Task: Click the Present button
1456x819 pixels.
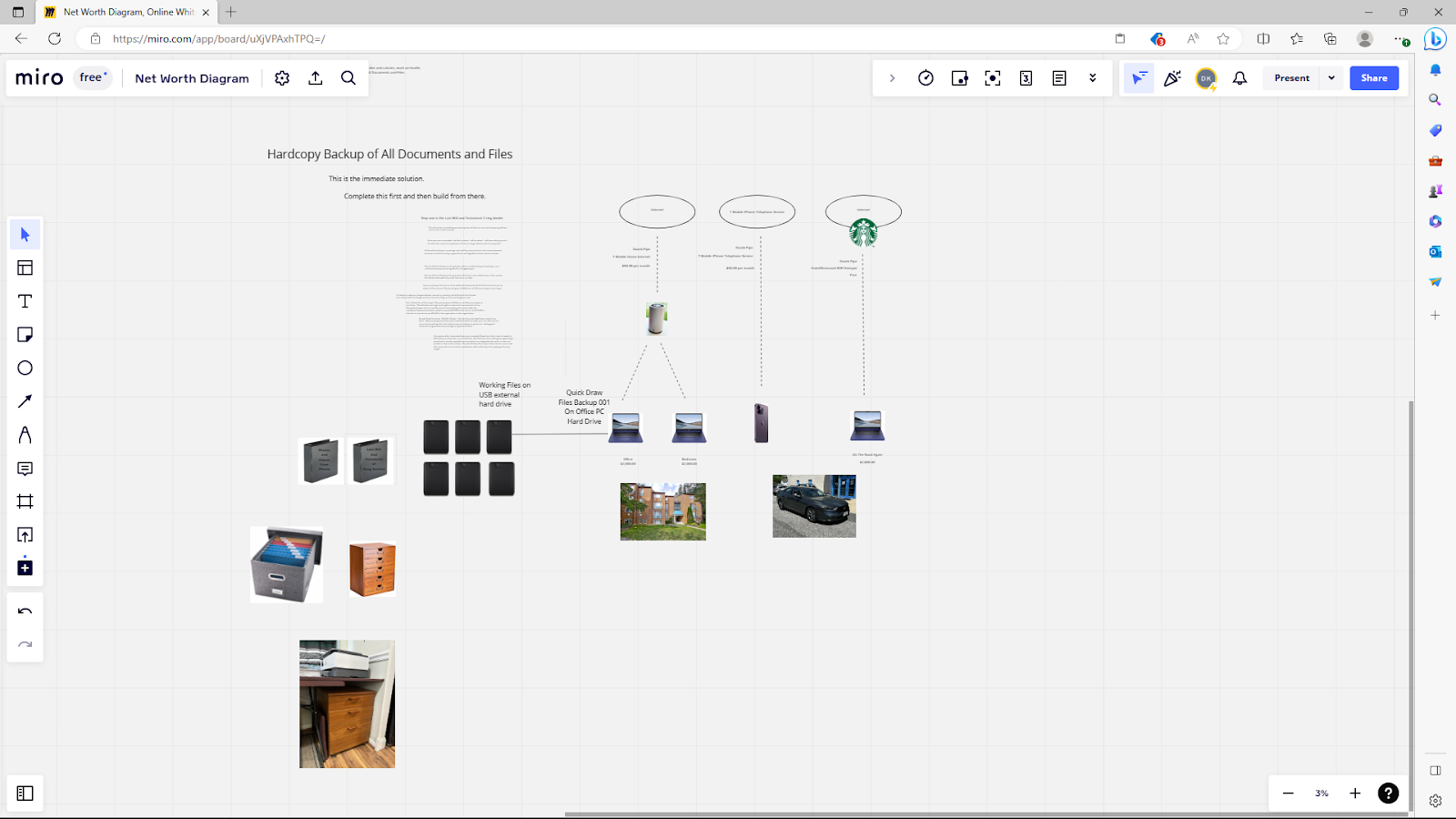Action: (1291, 78)
